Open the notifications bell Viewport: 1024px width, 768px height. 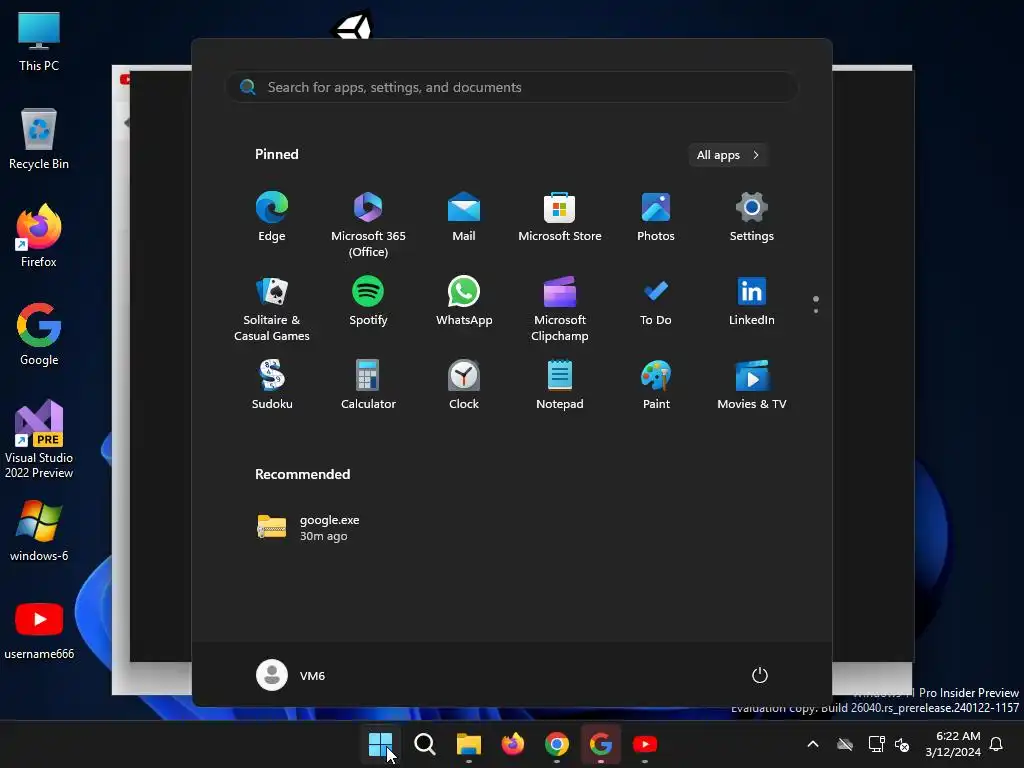coord(997,744)
